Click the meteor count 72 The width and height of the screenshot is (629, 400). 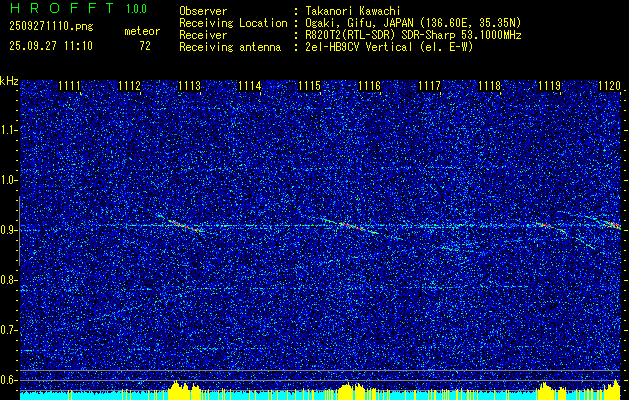[145, 46]
